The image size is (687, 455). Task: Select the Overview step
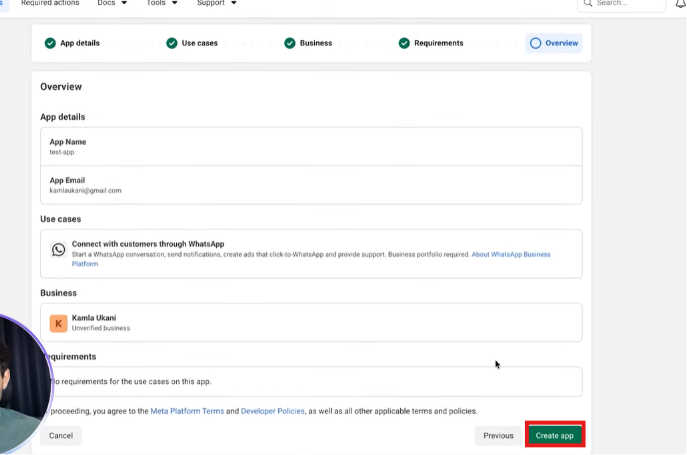pos(554,43)
